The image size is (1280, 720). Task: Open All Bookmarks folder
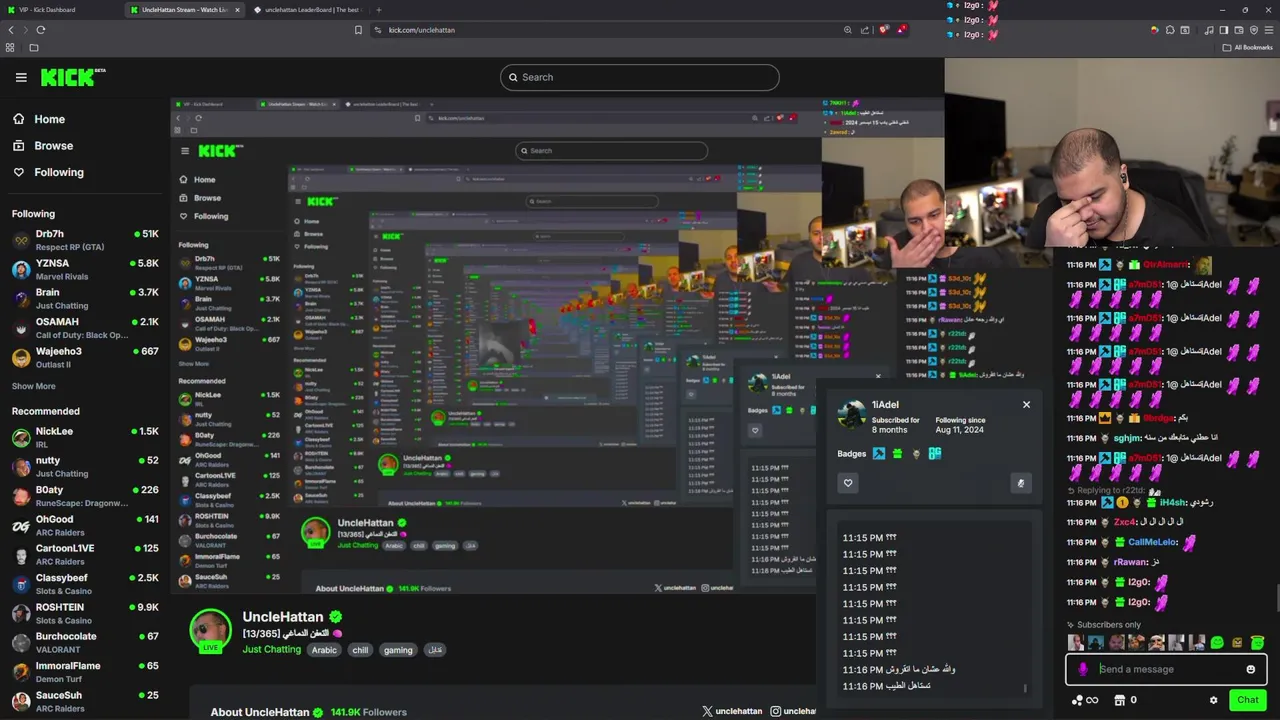pyautogui.click(x=1249, y=47)
